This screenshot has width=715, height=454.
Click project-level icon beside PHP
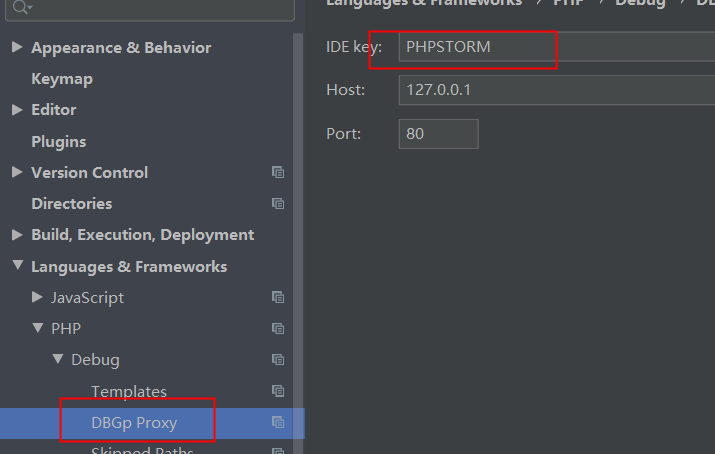point(278,328)
